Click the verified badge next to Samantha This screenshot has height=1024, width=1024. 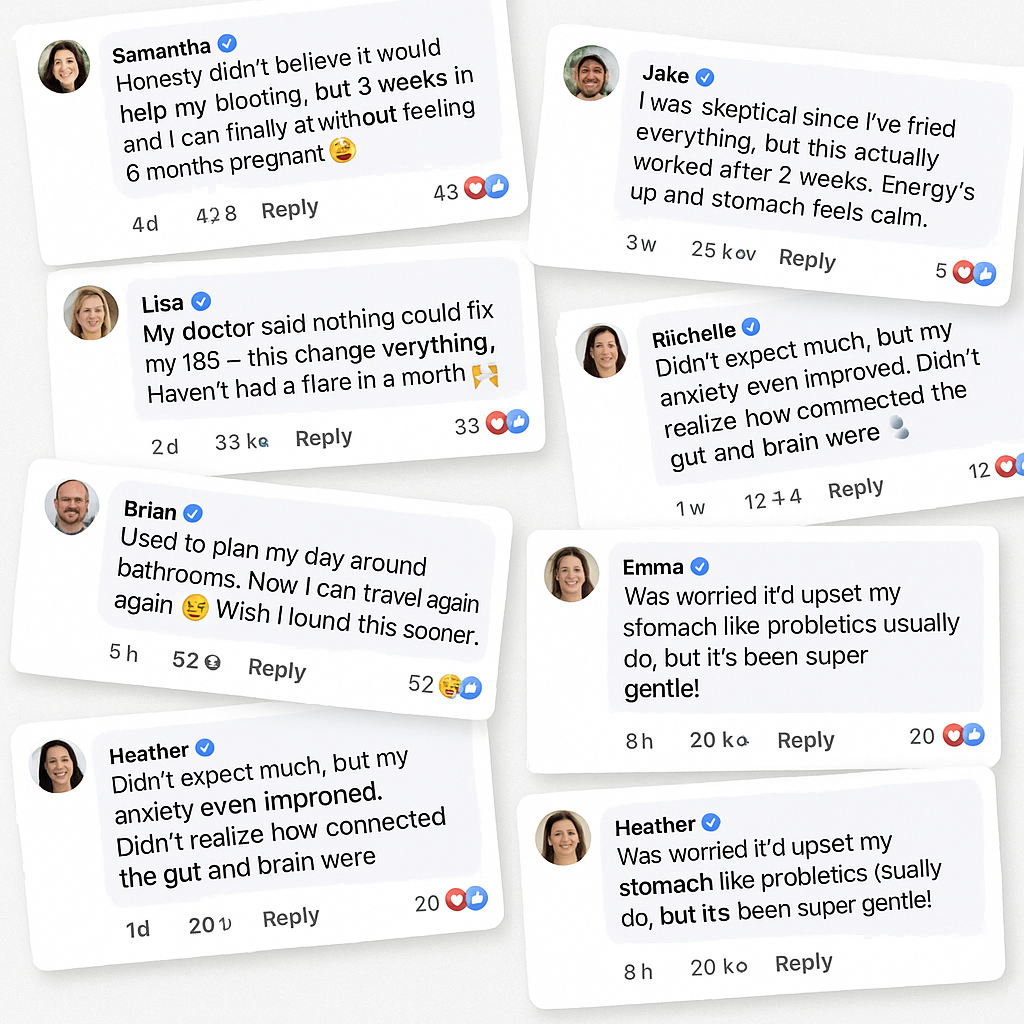tap(227, 43)
